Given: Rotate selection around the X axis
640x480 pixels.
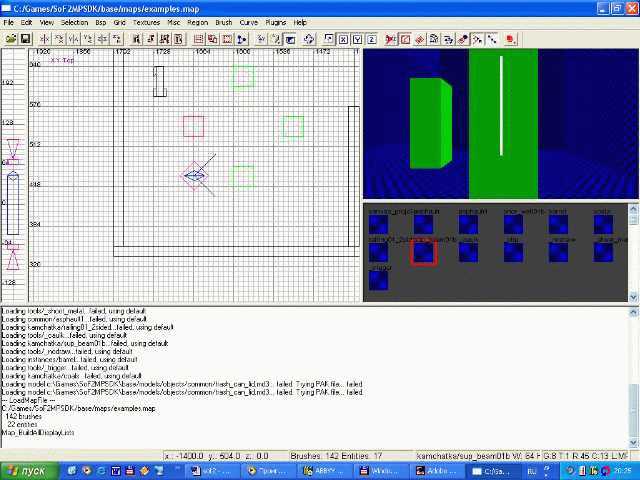Looking at the screenshot, I should 60,39.
